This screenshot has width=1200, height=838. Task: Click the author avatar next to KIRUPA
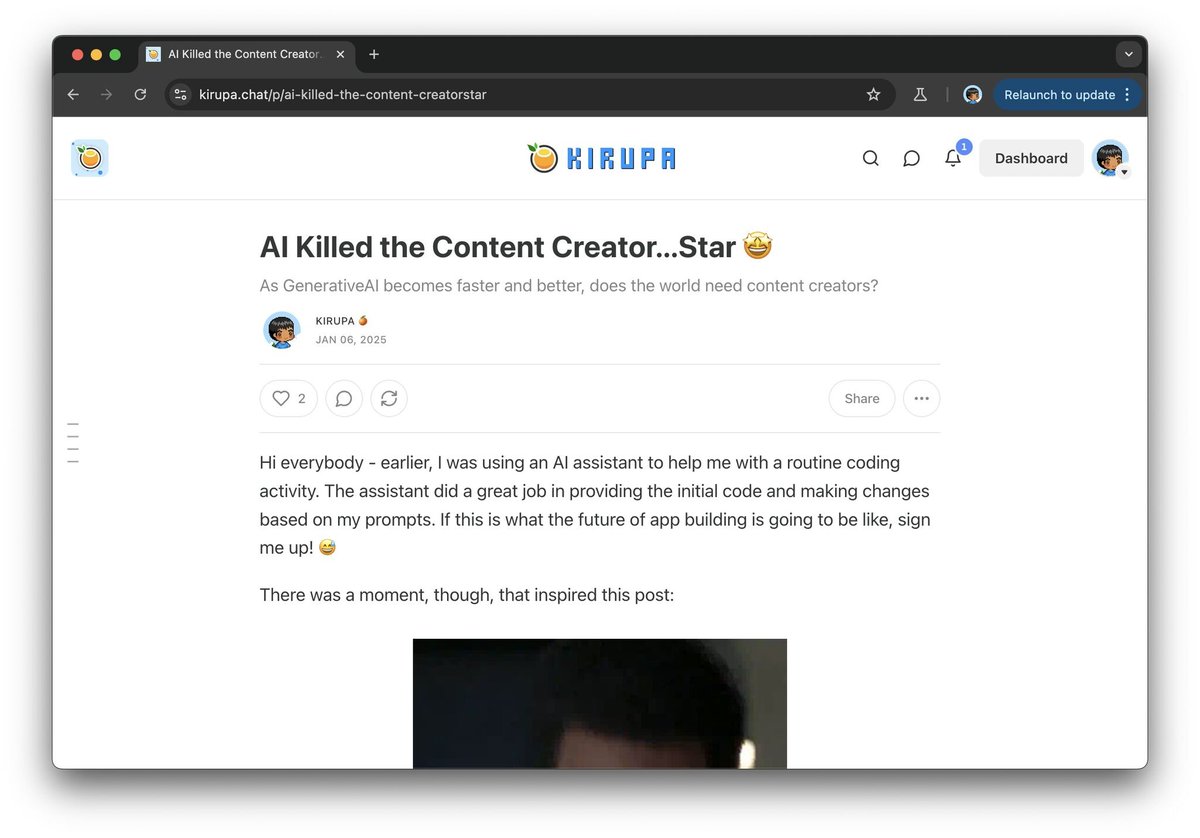pyautogui.click(x=282, y=330)
